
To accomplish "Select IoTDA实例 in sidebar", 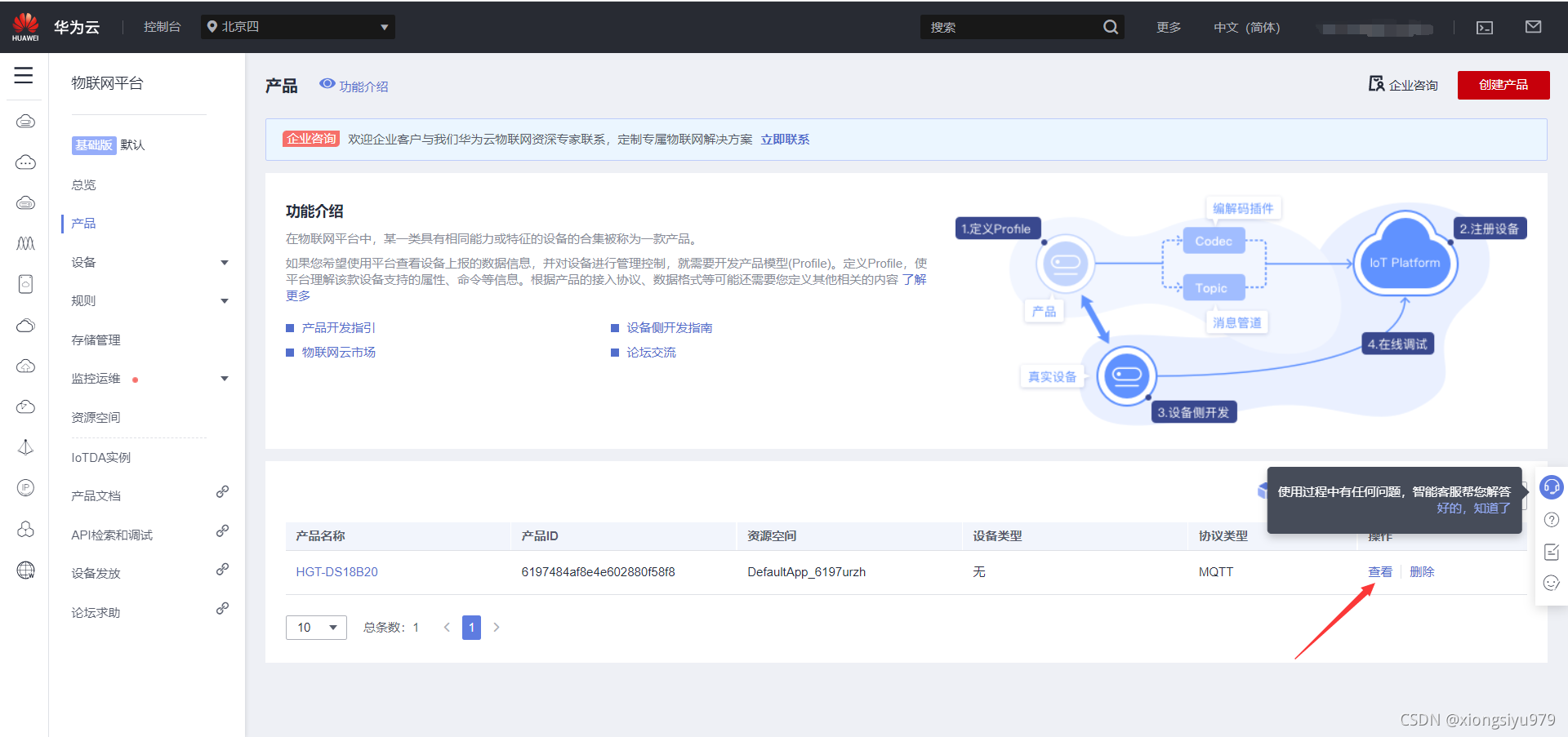I will [x=100, y=457].
